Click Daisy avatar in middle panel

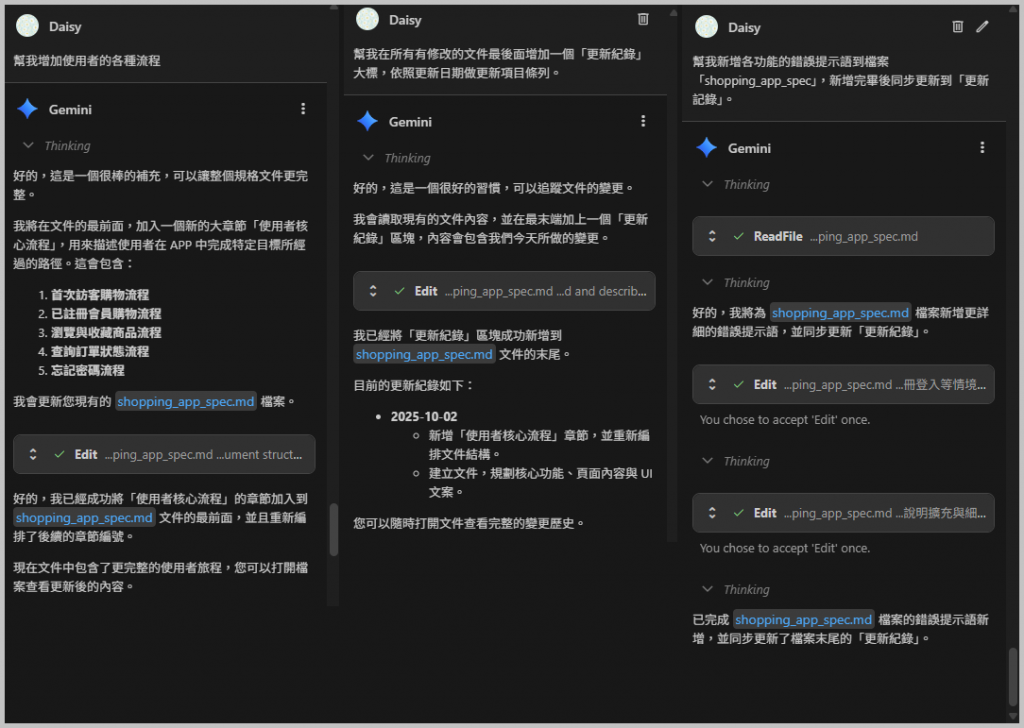click(x=368, y=19)
